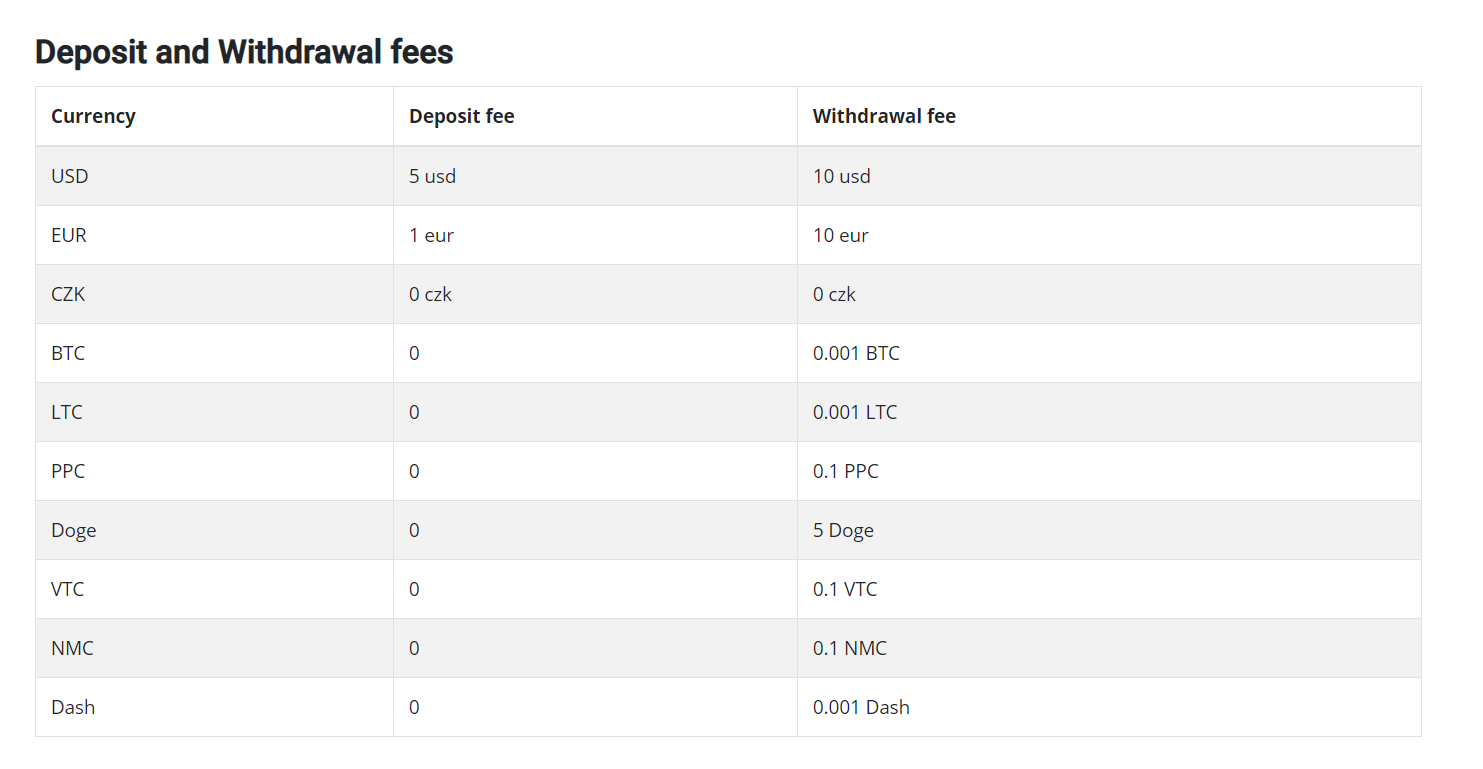Viewport: 1483px width, 769px height.
Task: Select the LTC currency cell
Action: (67, 412)
